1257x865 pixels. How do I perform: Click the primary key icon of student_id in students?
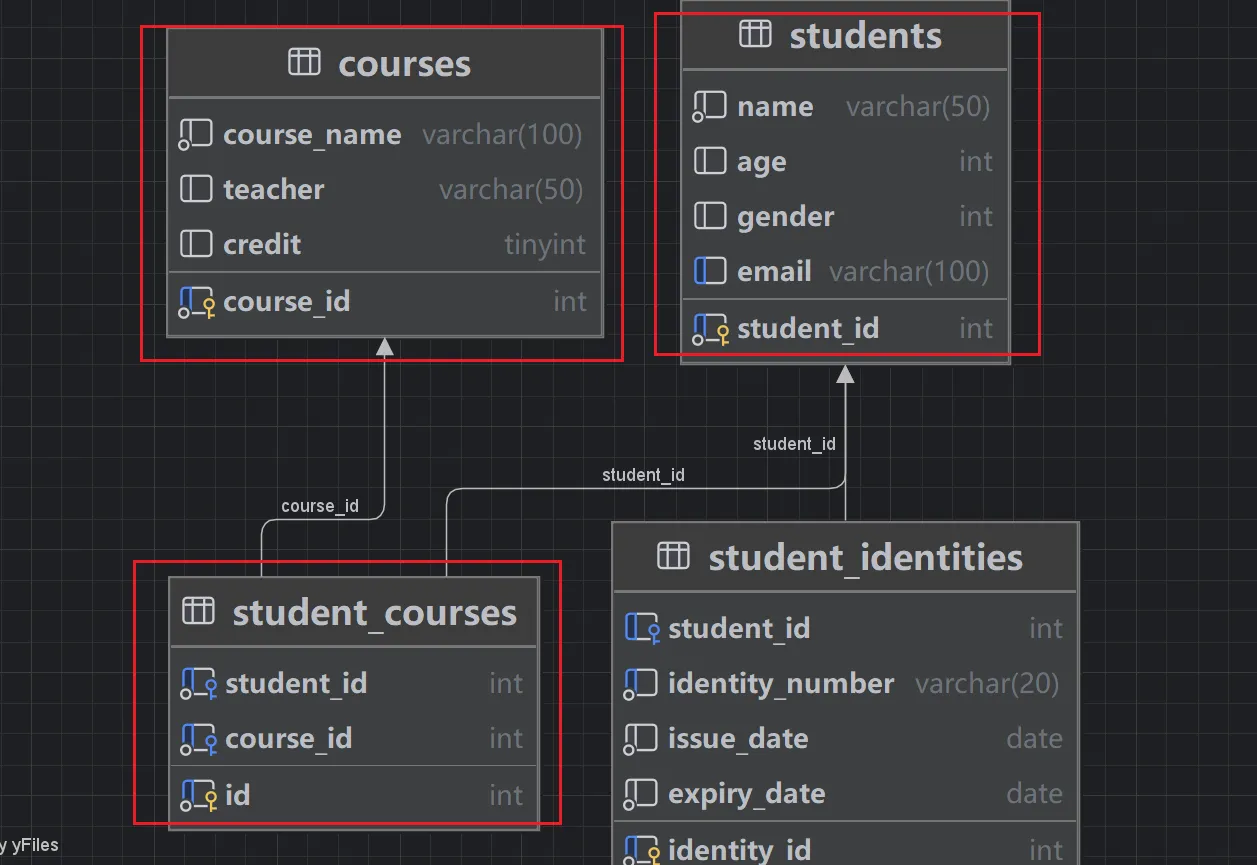pos(711,329)
